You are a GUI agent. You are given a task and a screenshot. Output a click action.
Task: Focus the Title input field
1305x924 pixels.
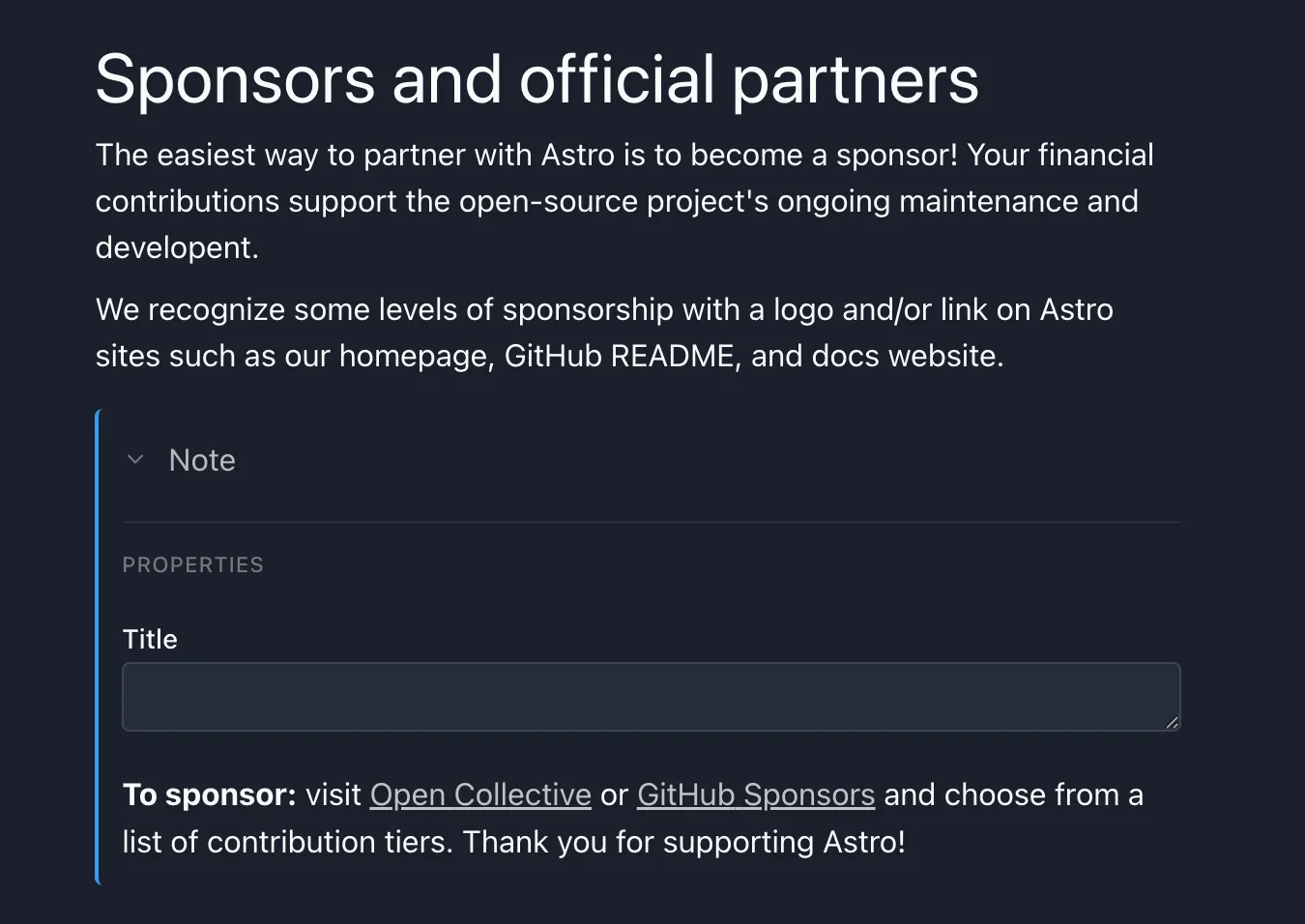point(651,696)
